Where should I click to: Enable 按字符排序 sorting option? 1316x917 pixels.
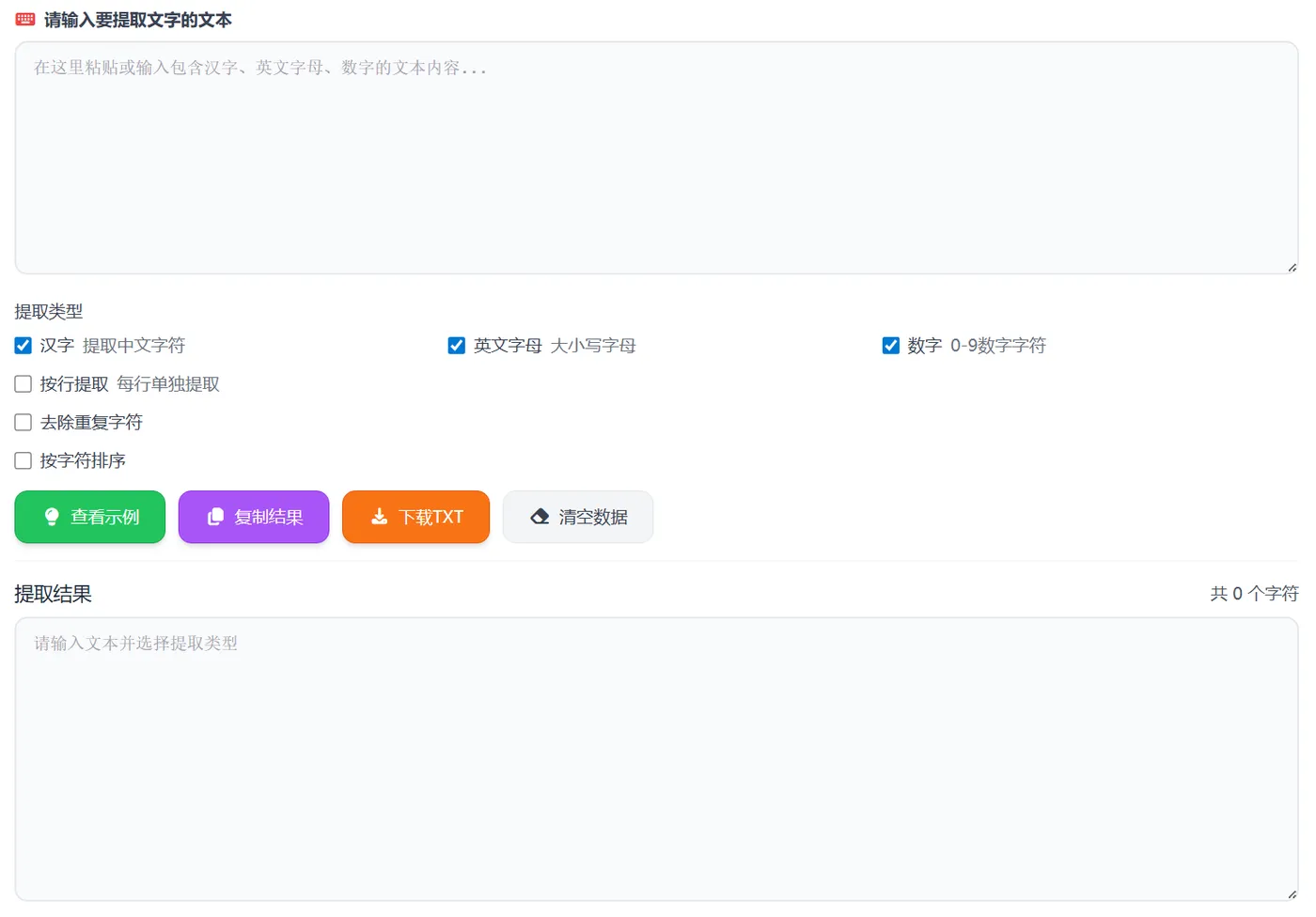click(23, 460)
